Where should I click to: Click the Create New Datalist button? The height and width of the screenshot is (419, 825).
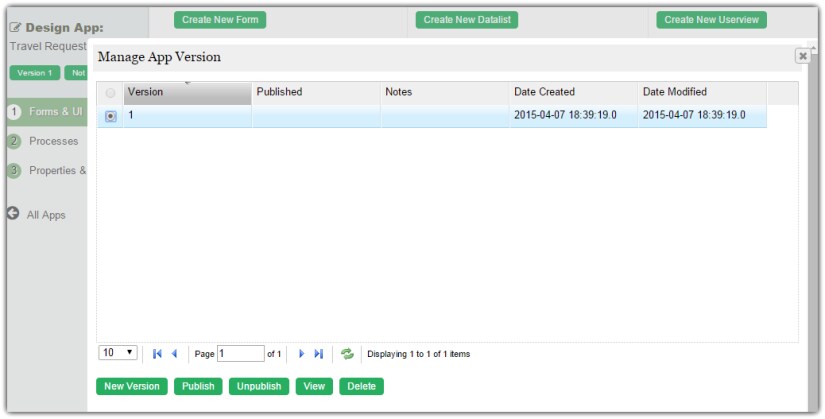point(467,20)
